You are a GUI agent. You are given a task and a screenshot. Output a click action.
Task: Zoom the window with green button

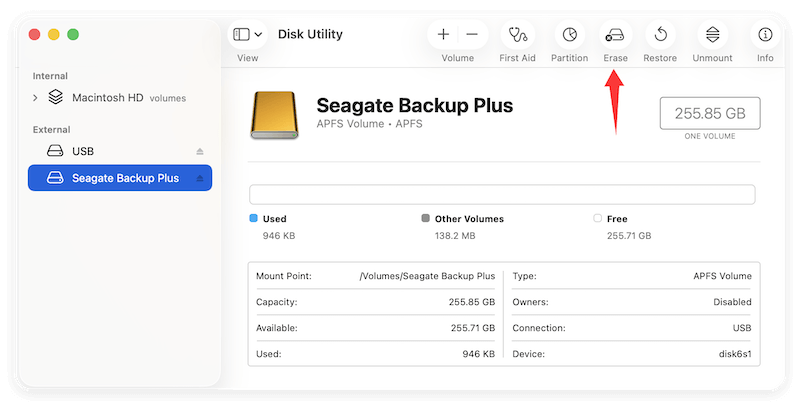tap(73, 35)
